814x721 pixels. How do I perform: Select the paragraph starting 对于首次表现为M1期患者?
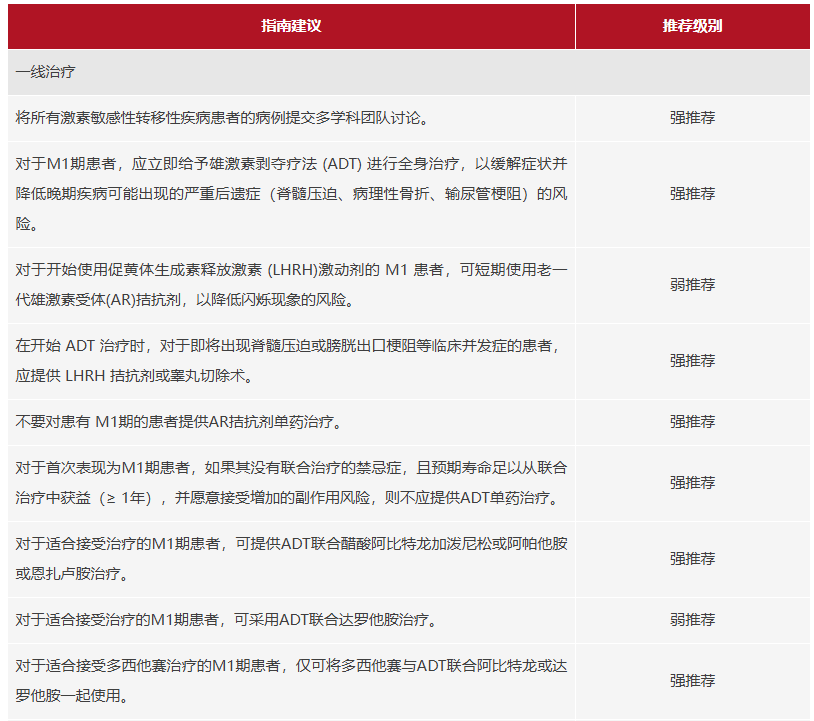tap(292, 483)
